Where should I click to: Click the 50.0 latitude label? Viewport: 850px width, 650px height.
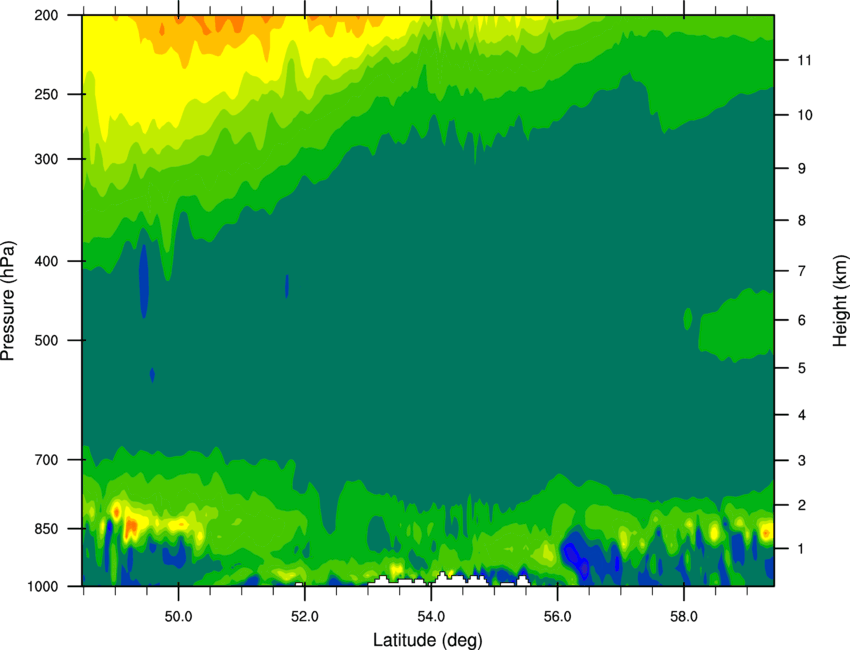coord(178,617)
